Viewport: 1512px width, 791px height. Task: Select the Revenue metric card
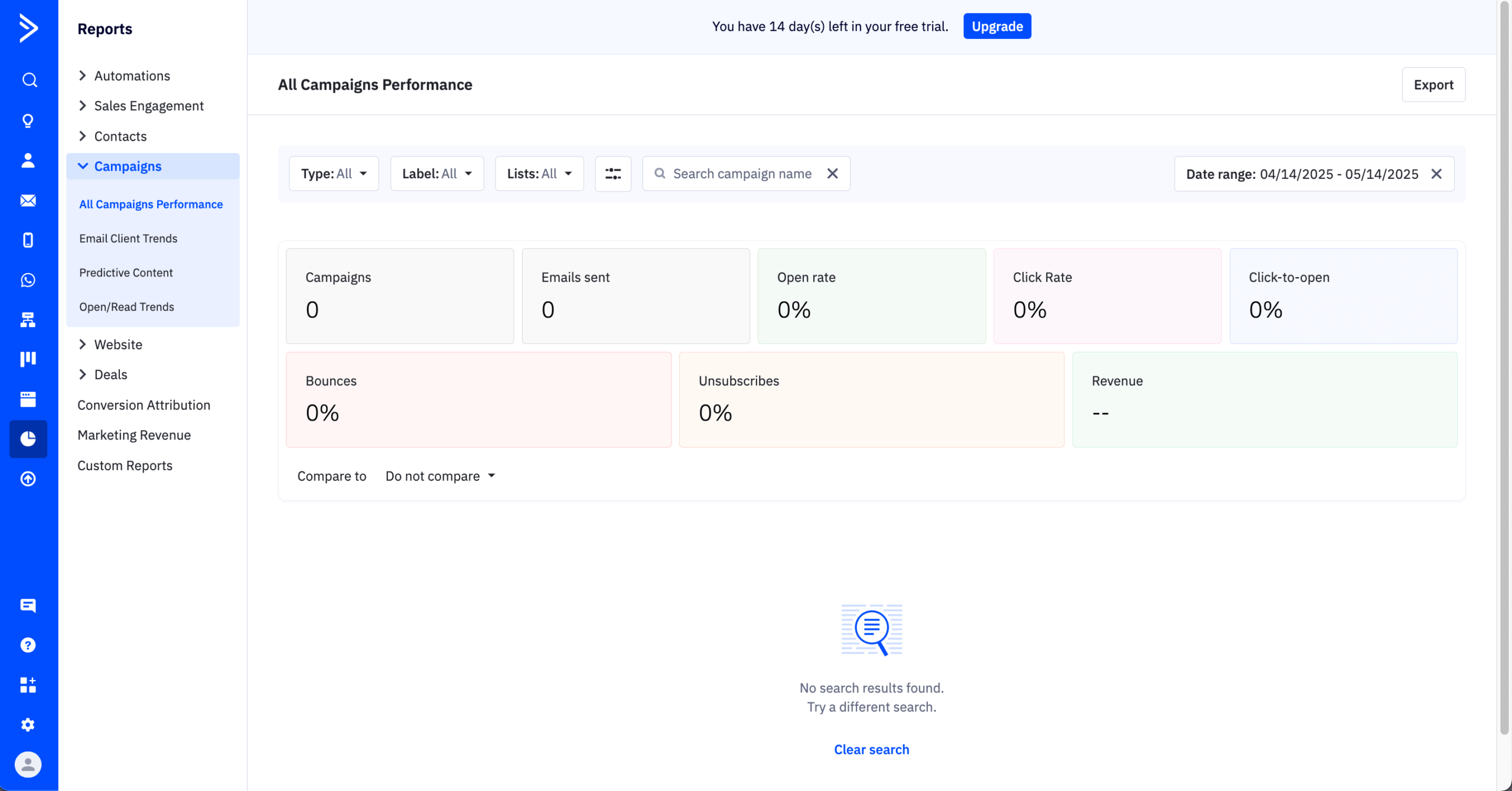click(1265, 400)
